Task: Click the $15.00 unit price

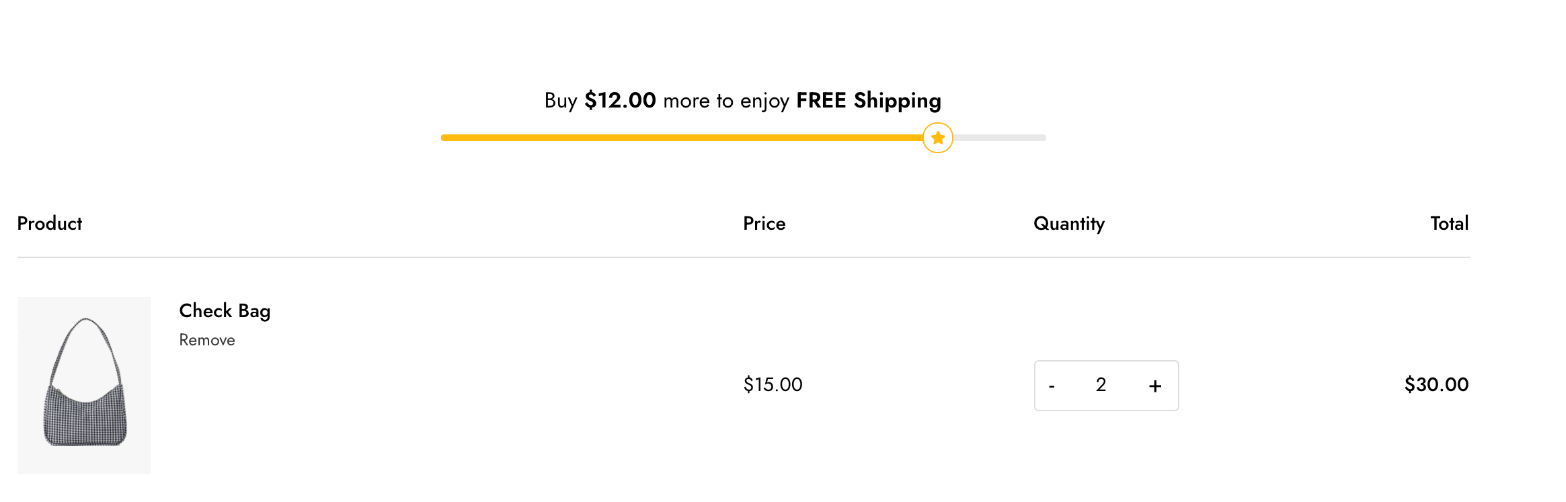Action: (773, 385)
